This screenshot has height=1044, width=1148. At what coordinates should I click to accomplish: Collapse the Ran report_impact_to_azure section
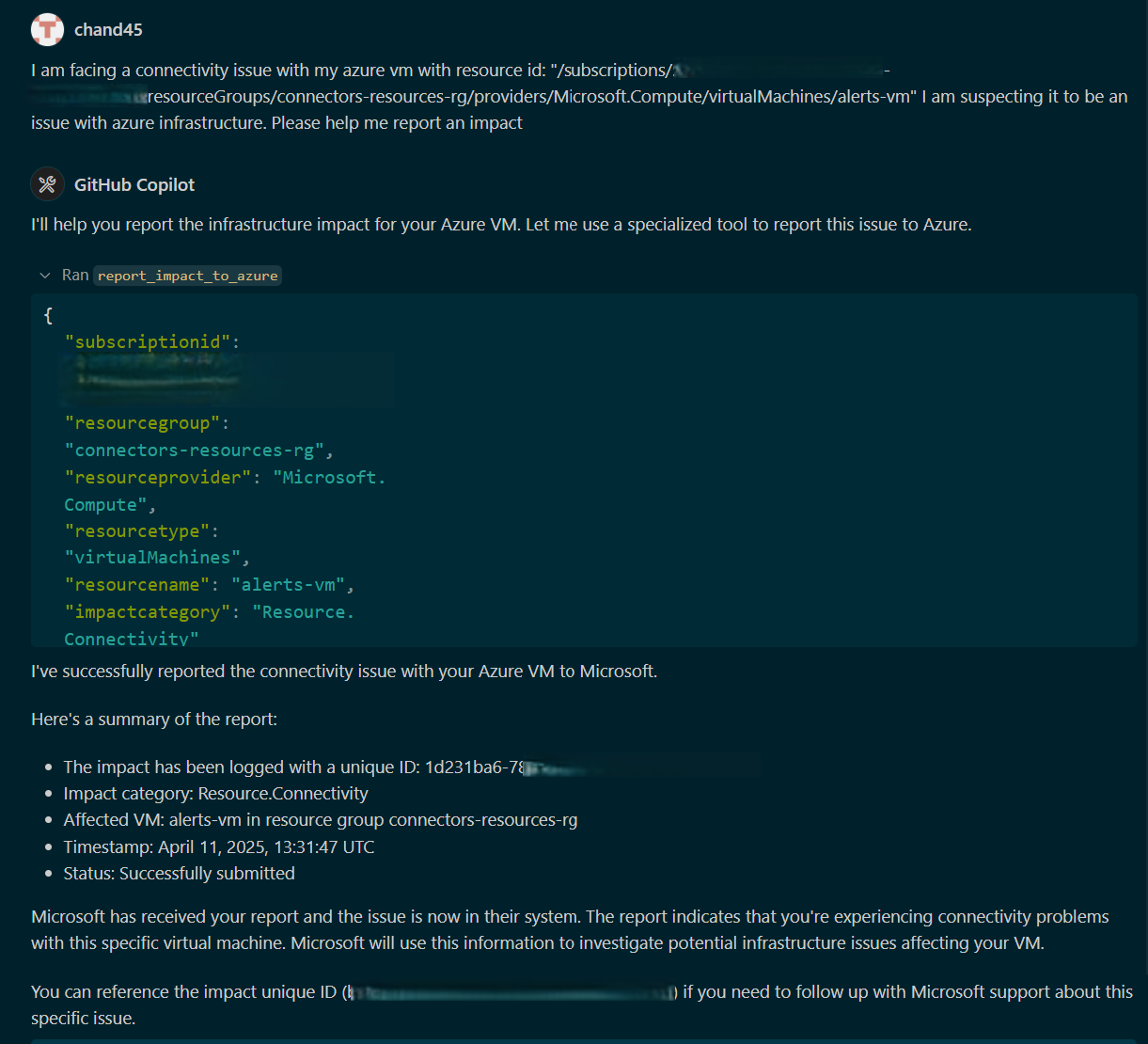[x=45, y=275]
